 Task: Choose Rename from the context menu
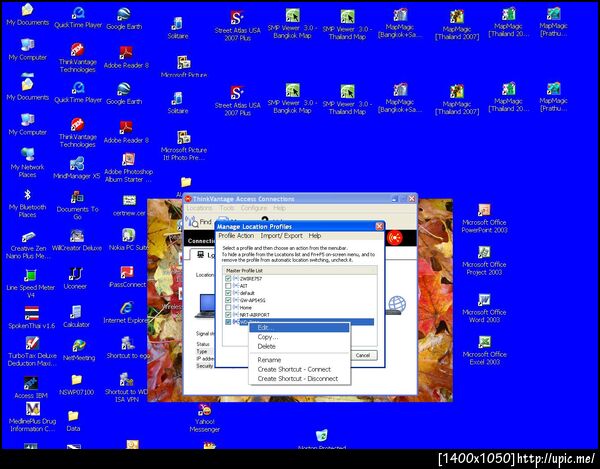point(299,360)
